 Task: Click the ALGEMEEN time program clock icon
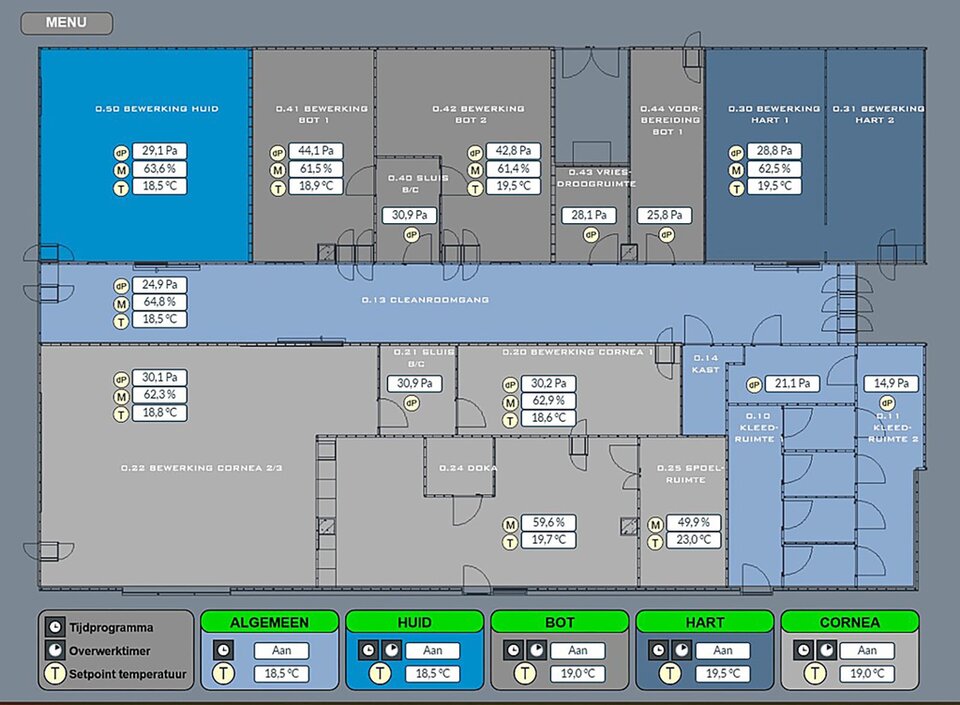pos(223,650)
